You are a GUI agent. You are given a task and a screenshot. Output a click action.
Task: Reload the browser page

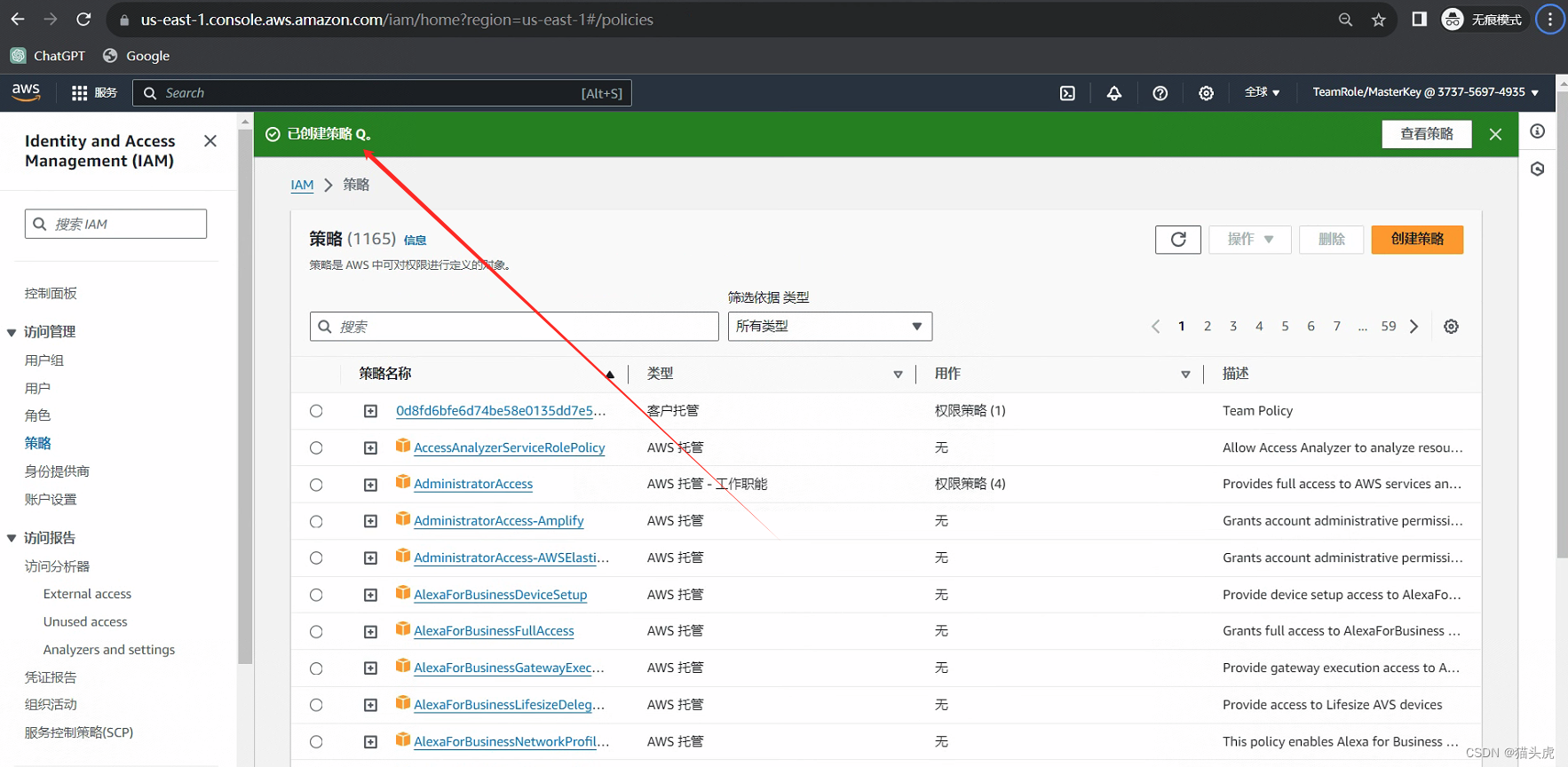pyautogui.click(x=83, y=20)
